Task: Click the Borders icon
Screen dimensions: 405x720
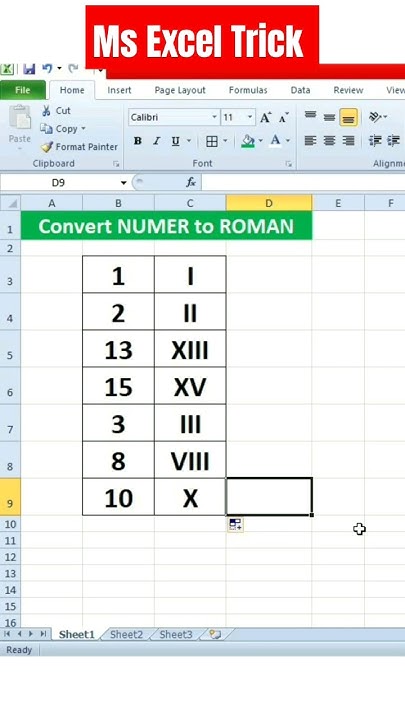Action: pyautogui.click(x=212, y=141)
